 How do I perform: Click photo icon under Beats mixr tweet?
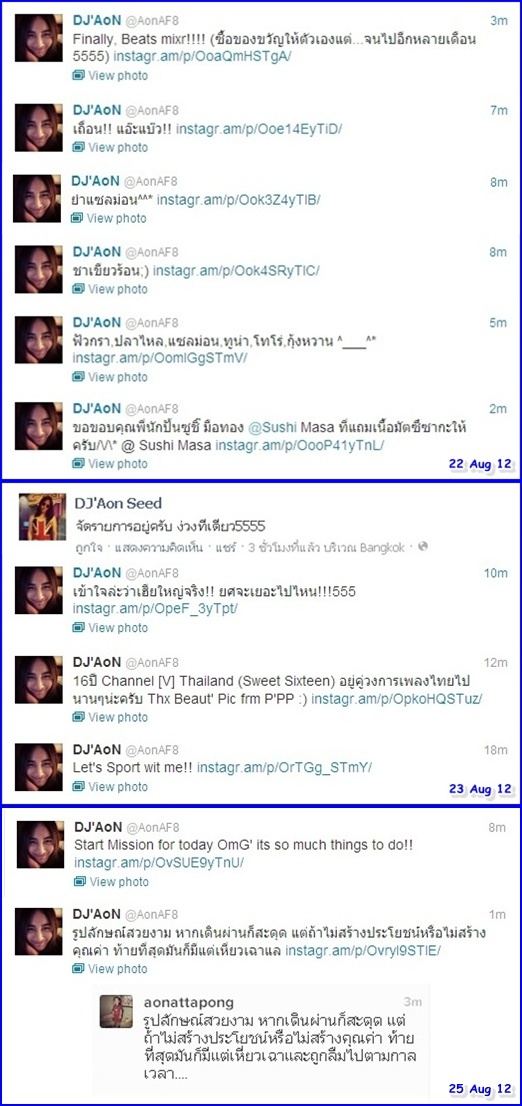click(x=79, y=75)
